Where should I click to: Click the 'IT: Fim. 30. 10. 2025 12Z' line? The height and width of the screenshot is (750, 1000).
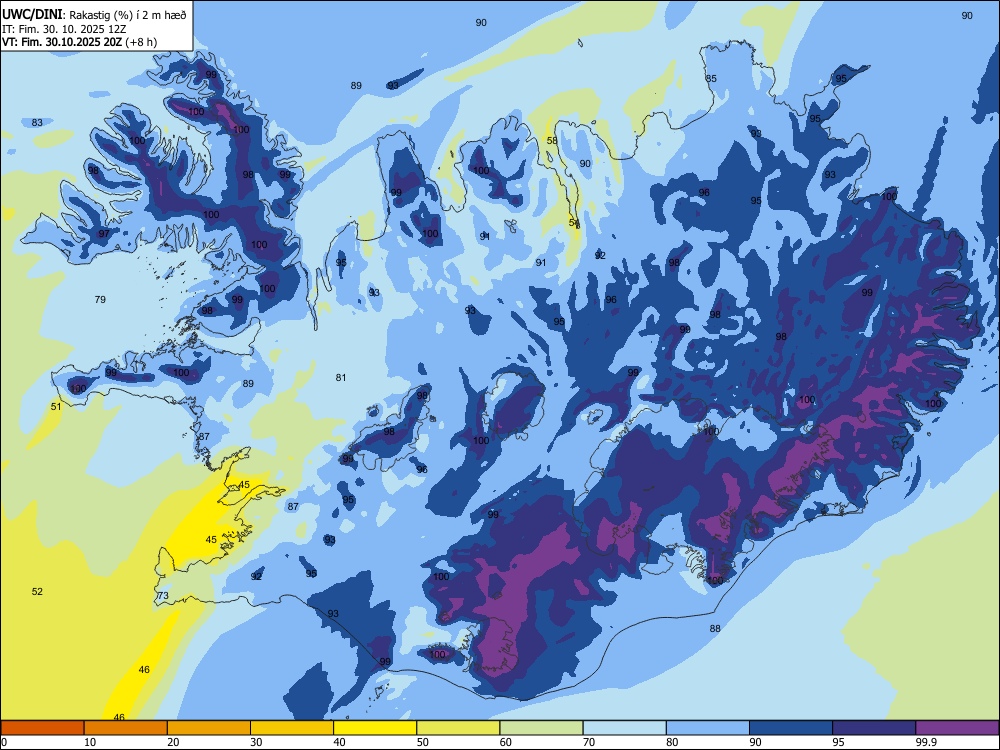[64, 29]
